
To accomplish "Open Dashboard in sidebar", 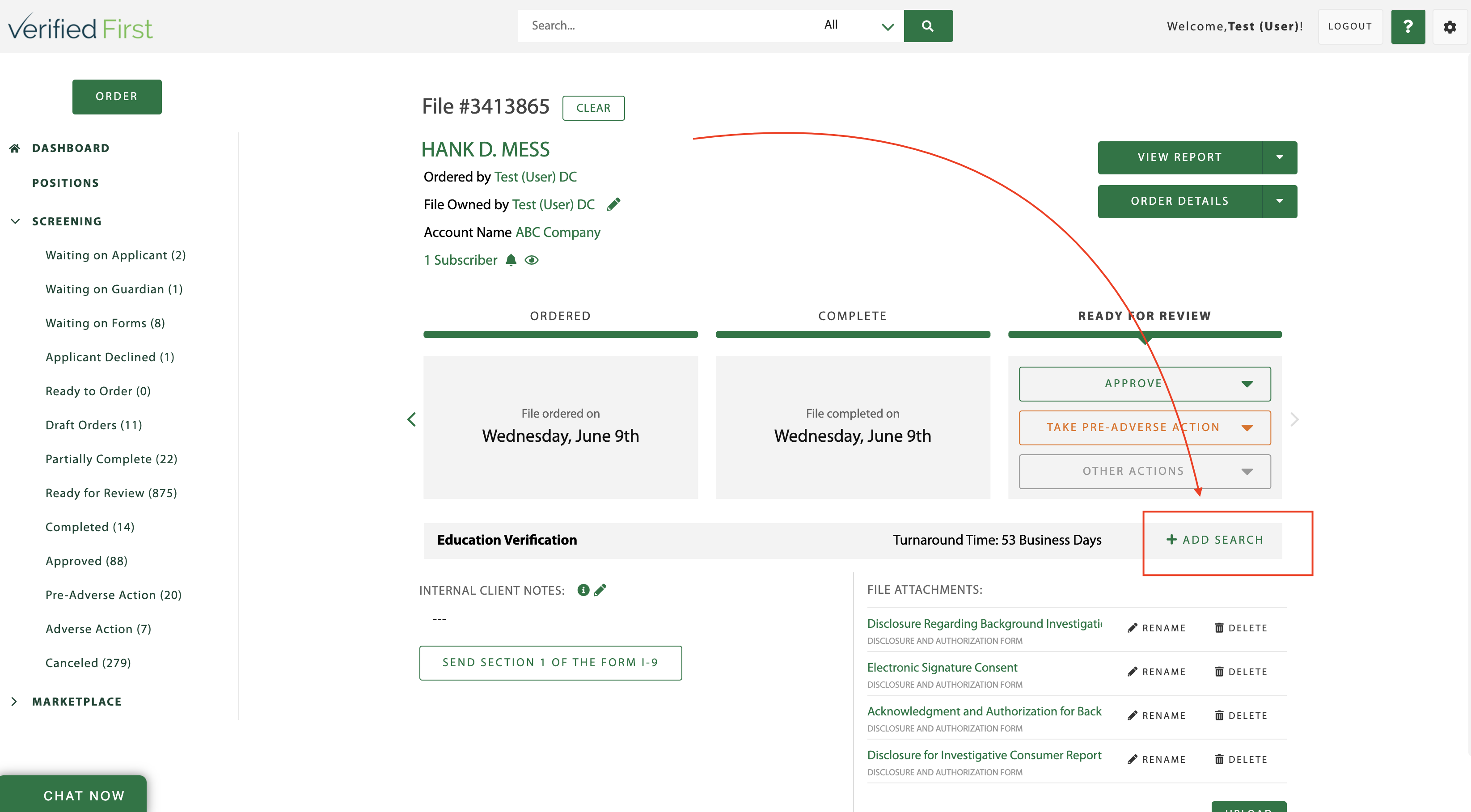I will 71,148.
